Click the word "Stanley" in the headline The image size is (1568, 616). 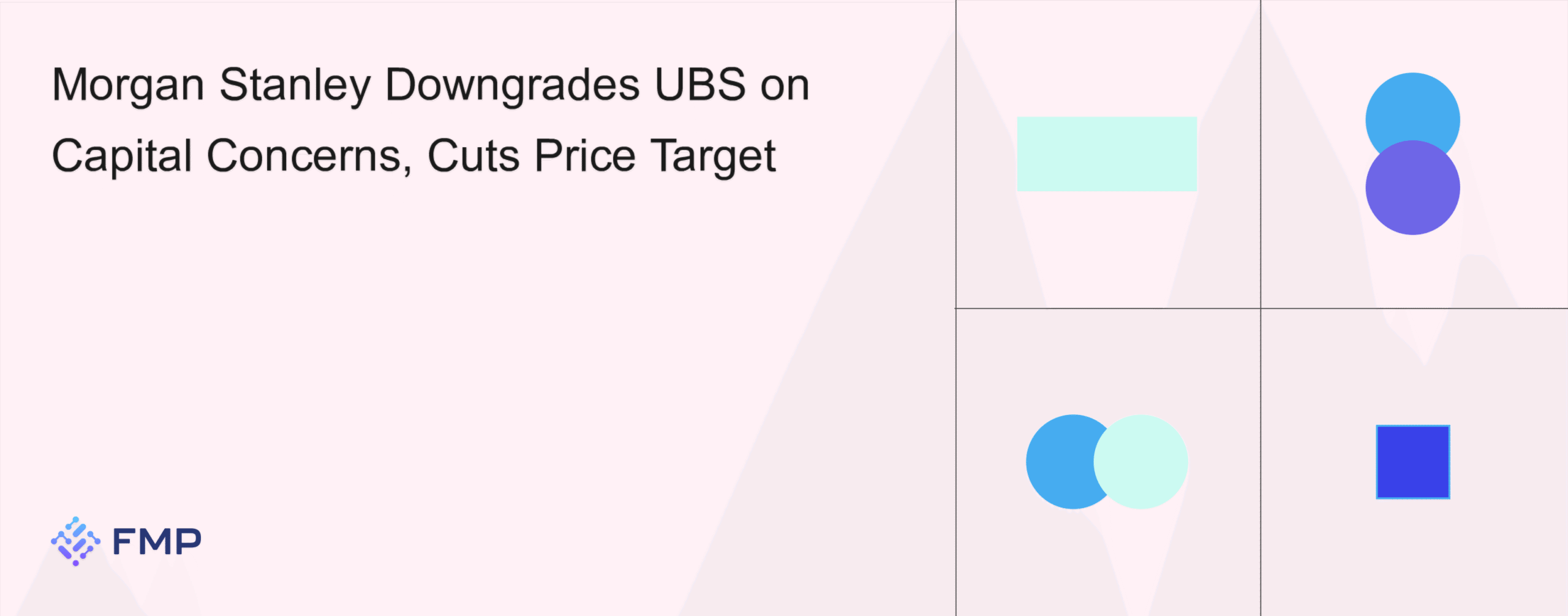pos(295,86)
